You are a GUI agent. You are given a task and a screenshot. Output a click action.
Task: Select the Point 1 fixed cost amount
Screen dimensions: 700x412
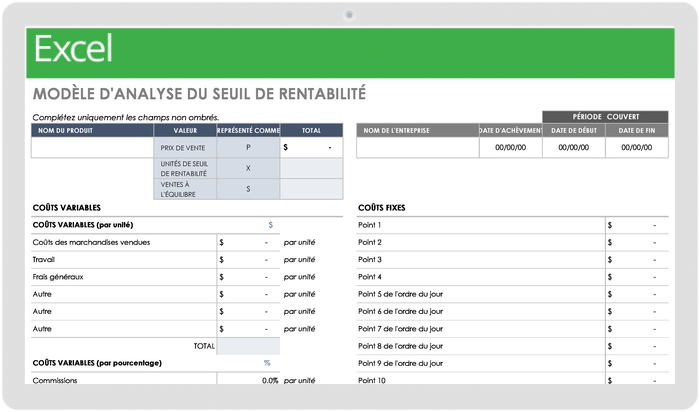click(x=636, y=225)
